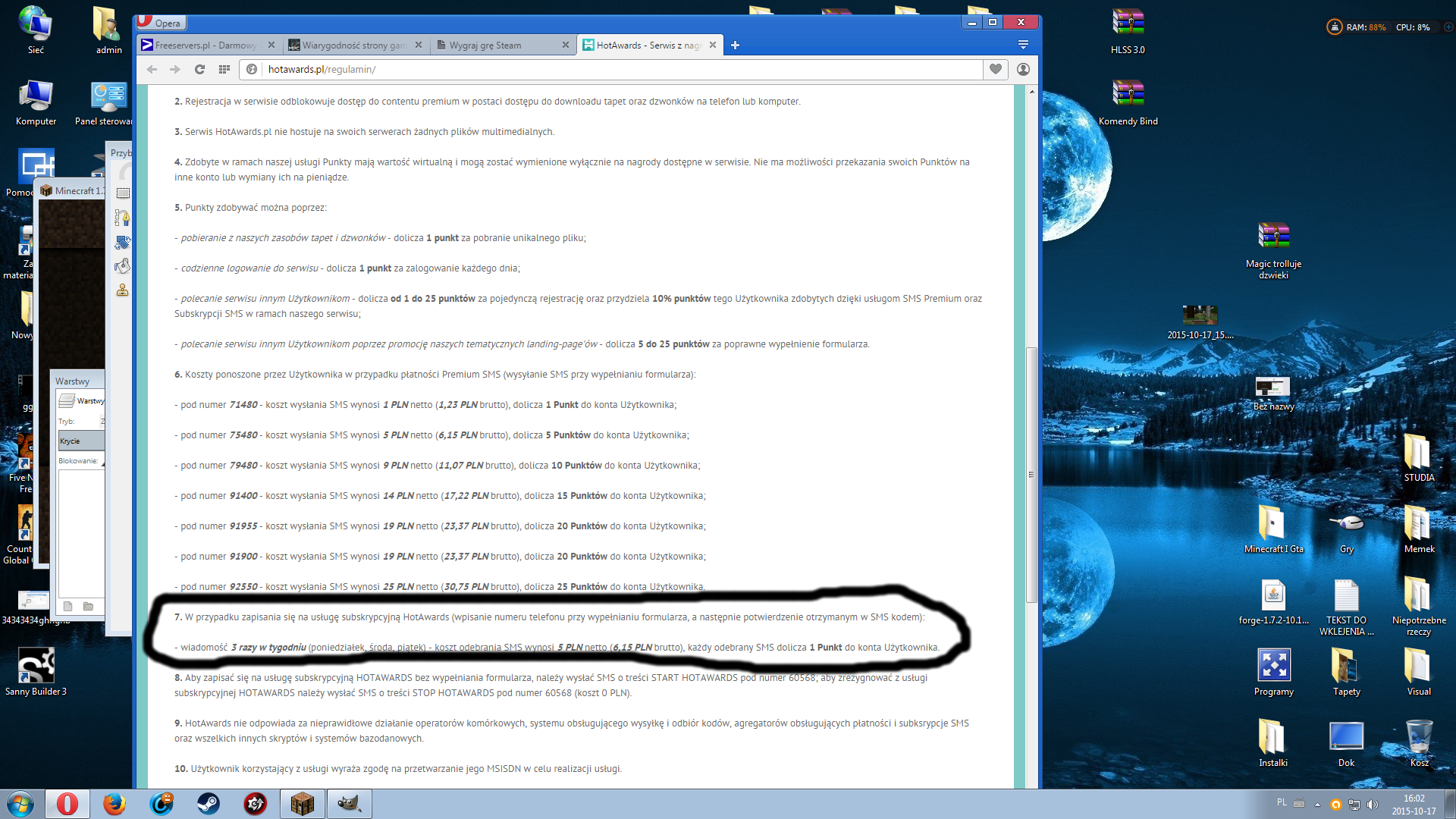Open Instalki folder
Viewport: 1456px width, 819px height.
point(1273,743)
